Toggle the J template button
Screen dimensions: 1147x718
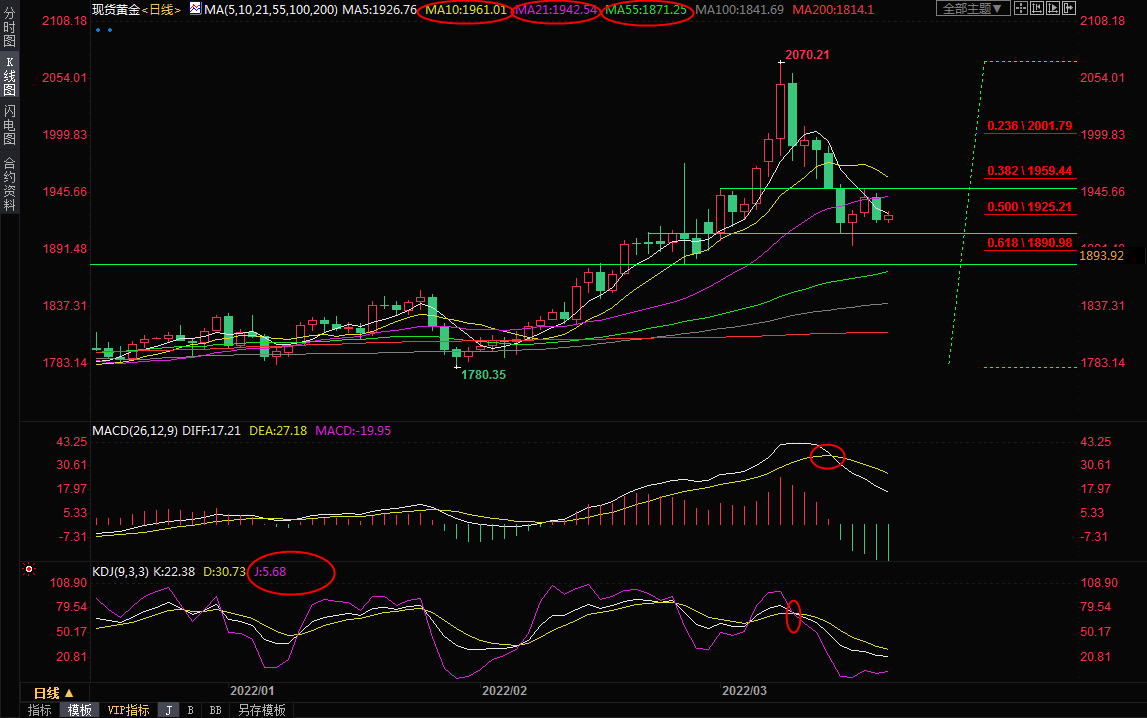168,710
